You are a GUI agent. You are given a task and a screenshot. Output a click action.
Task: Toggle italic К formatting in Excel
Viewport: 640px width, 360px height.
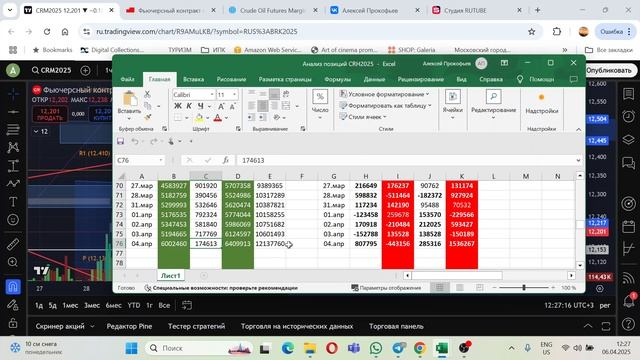(189, 106)
